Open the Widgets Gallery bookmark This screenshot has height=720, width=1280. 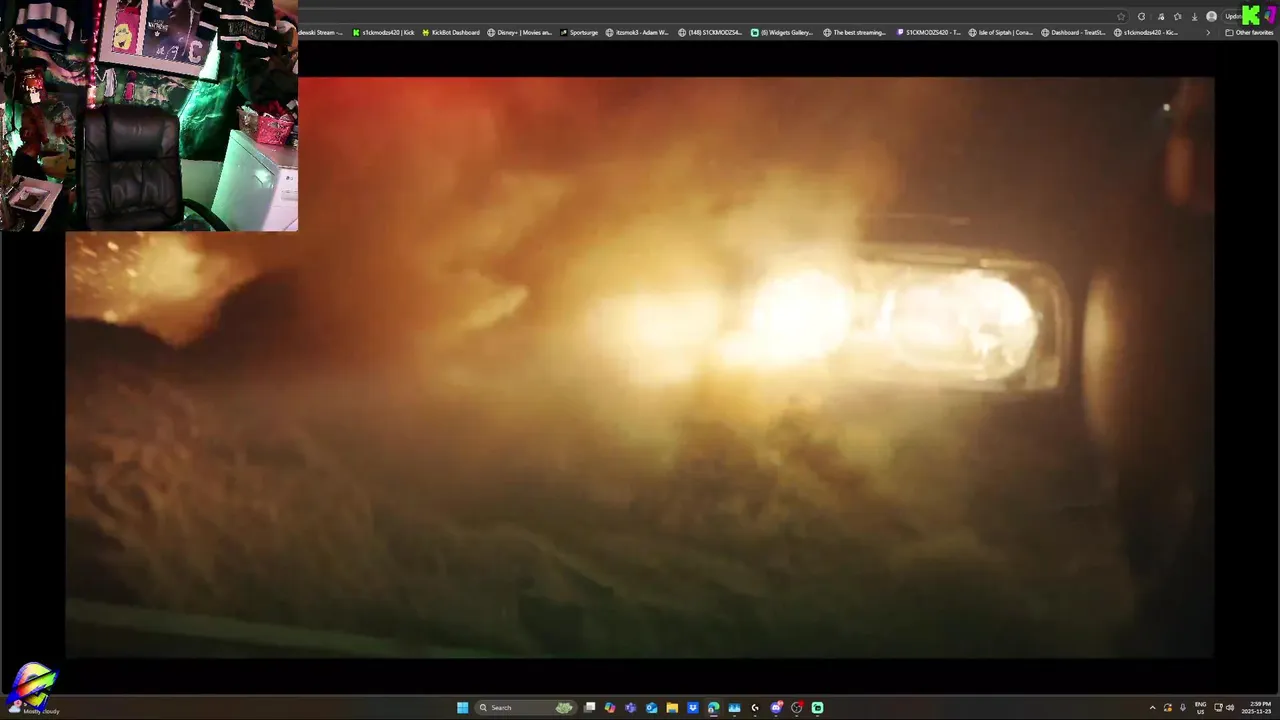[783, 32]
